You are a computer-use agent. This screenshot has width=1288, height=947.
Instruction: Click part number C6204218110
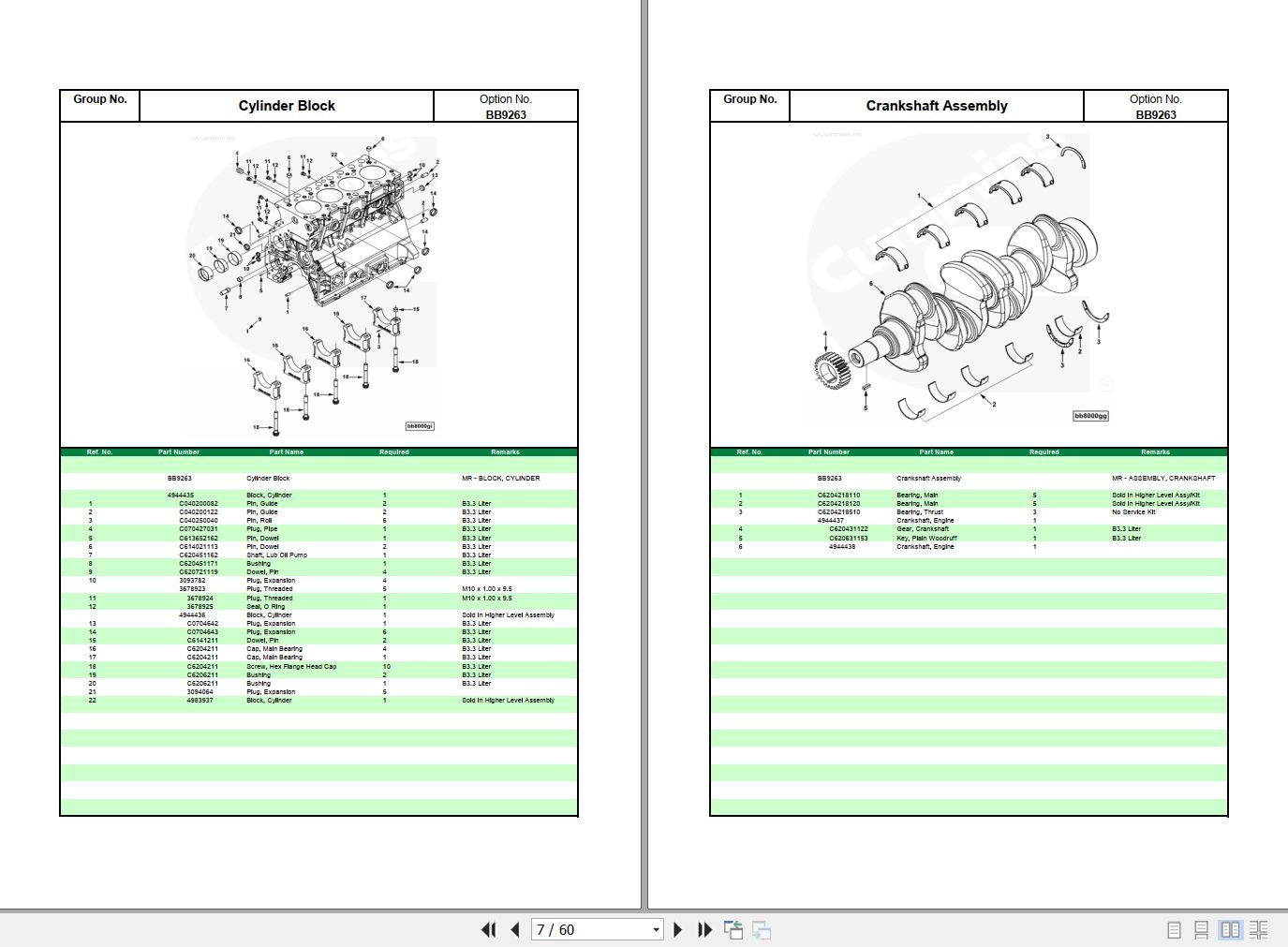[838, 496]
